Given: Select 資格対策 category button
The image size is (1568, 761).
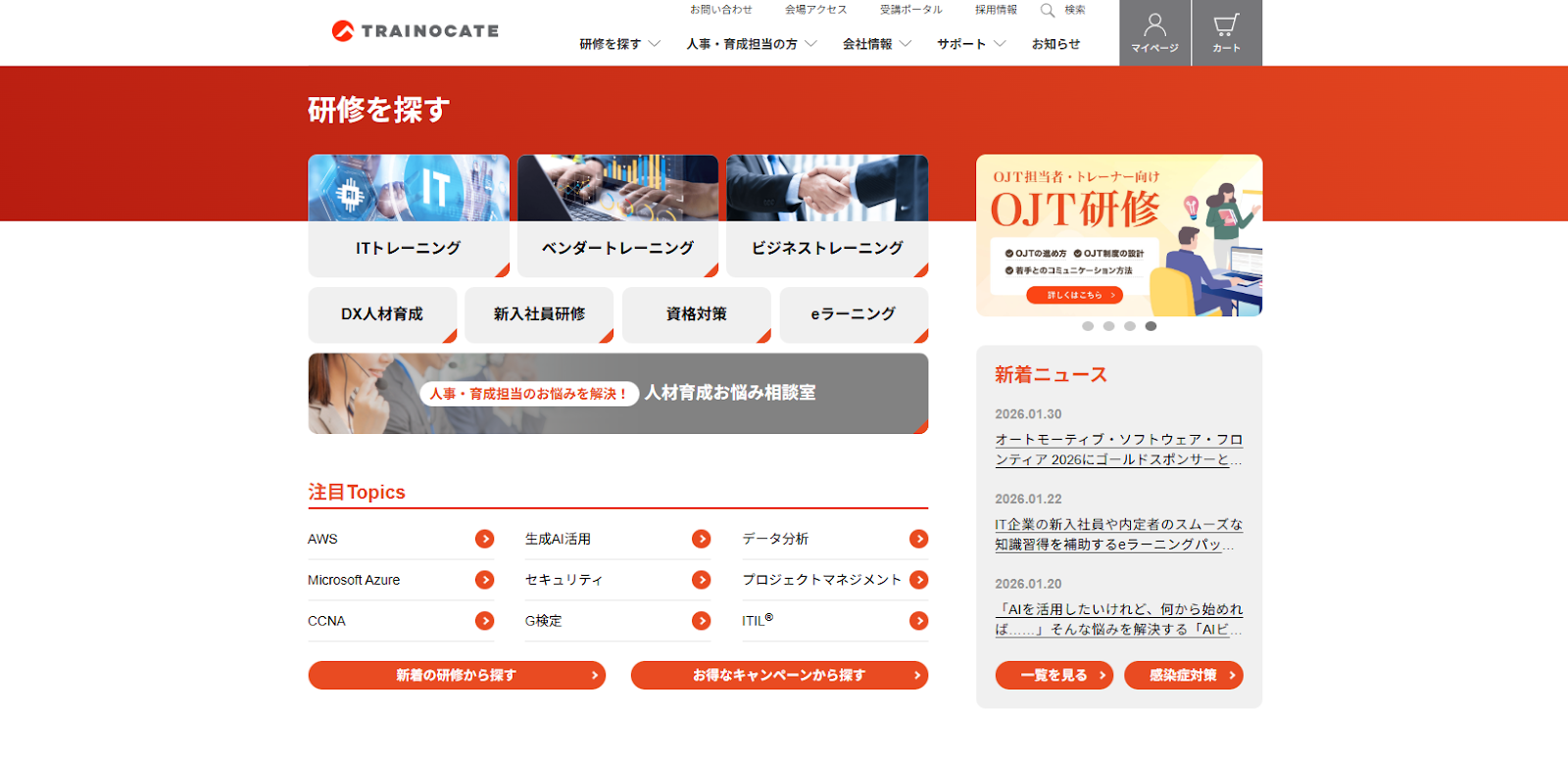Looking at the screenshot, I should [x=697, y=314].
